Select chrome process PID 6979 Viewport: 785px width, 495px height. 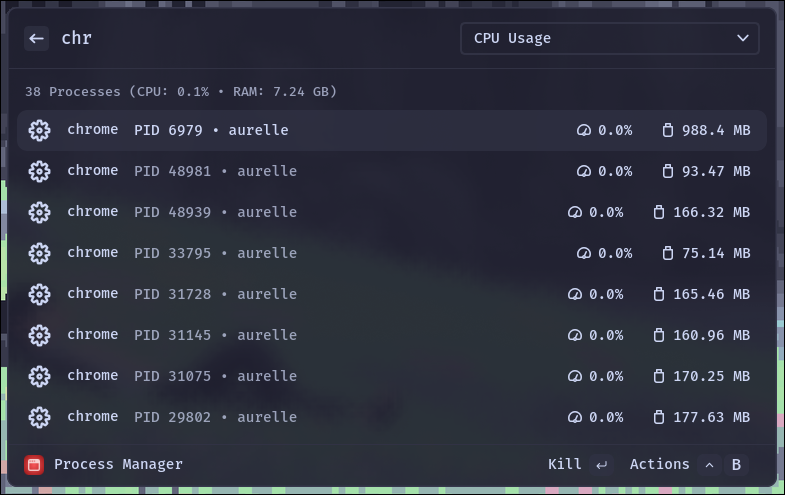point(392,130)
